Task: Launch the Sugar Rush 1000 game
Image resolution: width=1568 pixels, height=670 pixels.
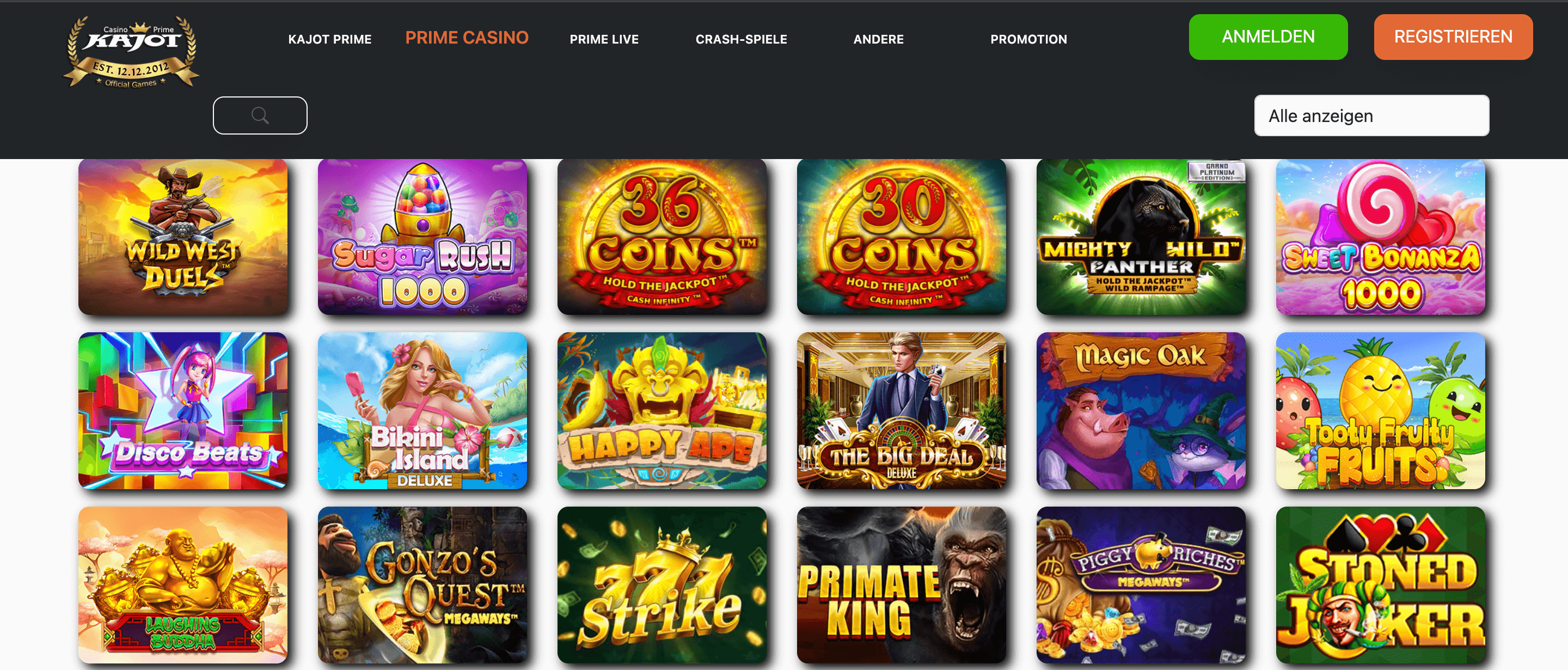Action: point(422,237)
